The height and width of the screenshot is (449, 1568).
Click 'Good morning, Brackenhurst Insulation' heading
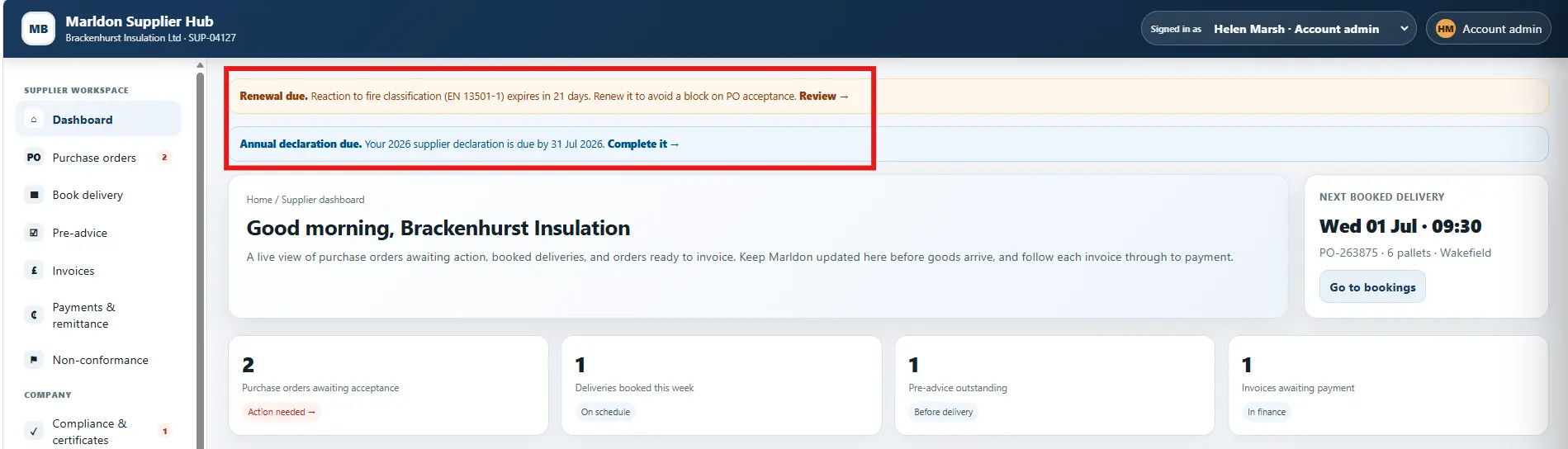tap(438, 229)
